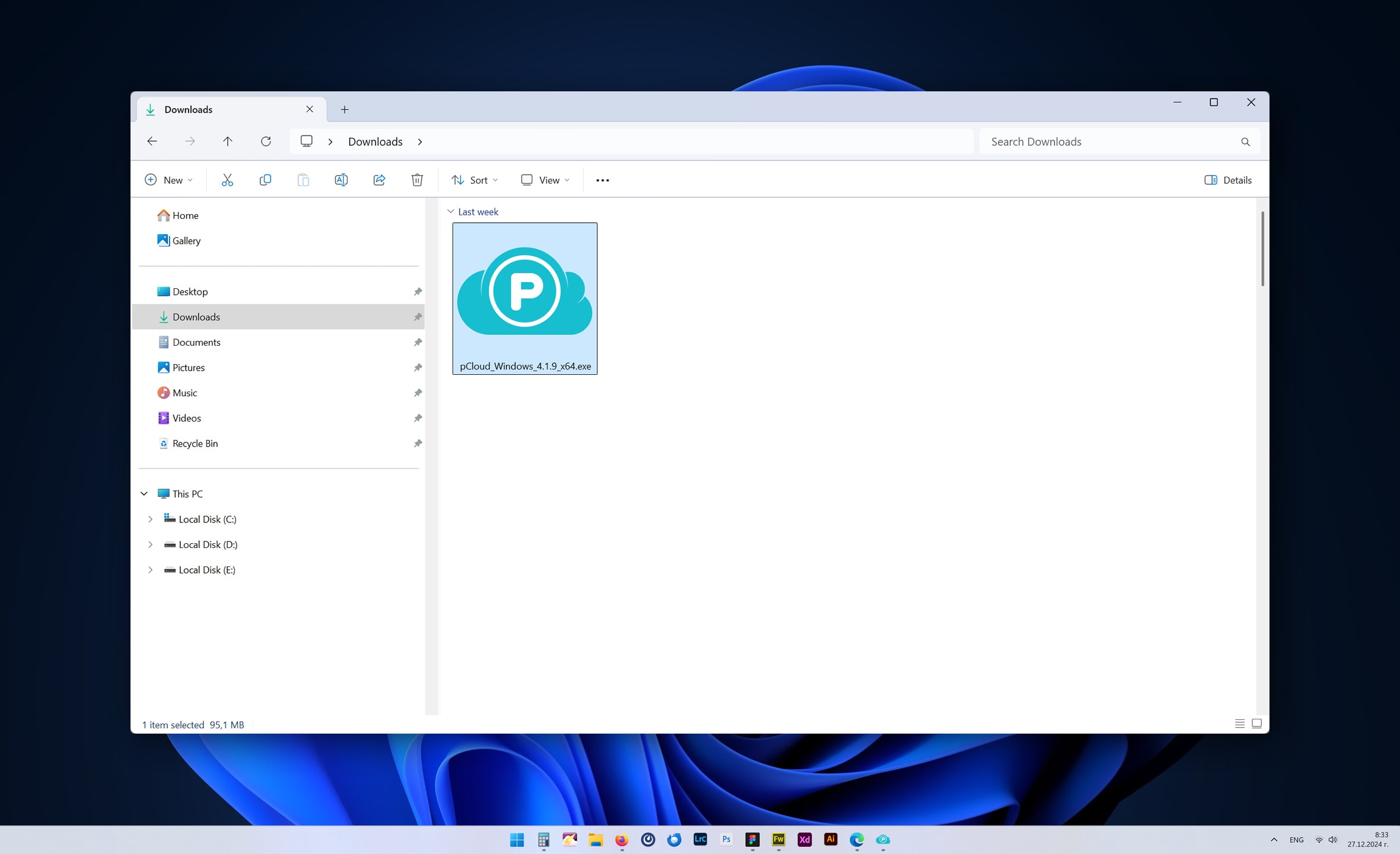Delete the selected file using the trash icon

(x=417, y=180)
